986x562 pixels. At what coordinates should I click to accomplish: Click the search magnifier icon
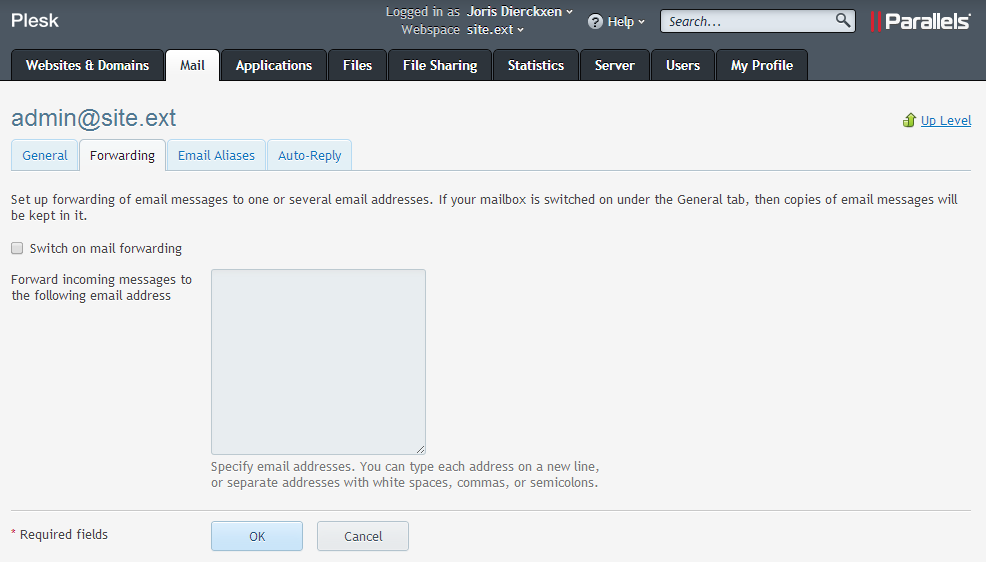[x=843, y=20]
